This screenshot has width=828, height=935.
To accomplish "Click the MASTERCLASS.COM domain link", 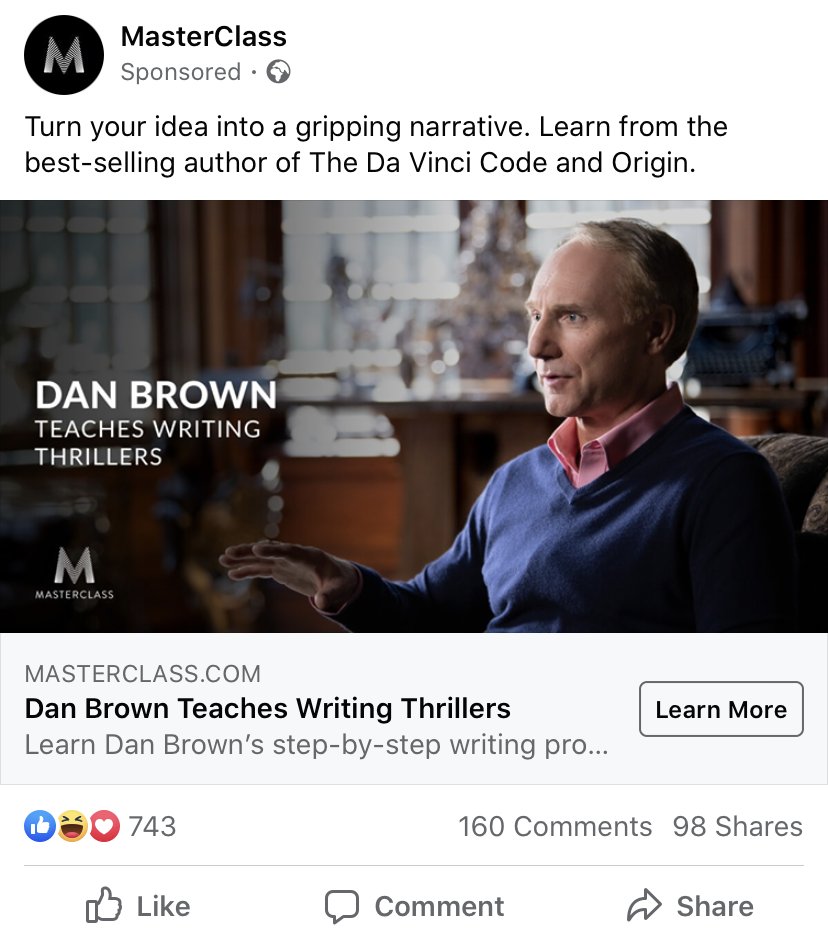I will click(x=142, y=674).
